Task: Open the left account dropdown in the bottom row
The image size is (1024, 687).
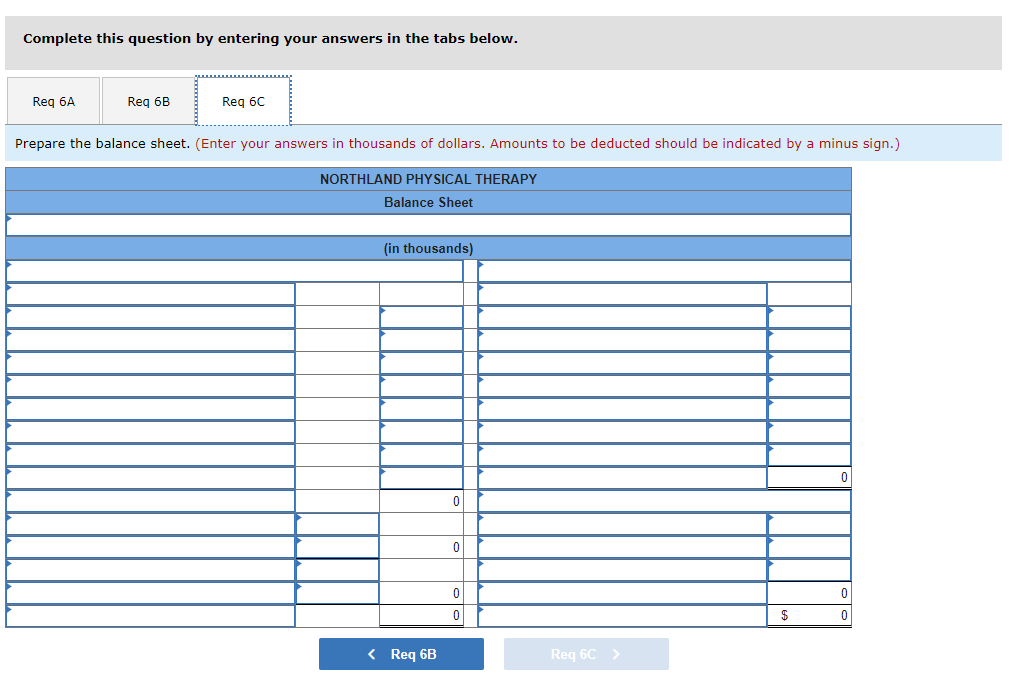Action: 151,616
